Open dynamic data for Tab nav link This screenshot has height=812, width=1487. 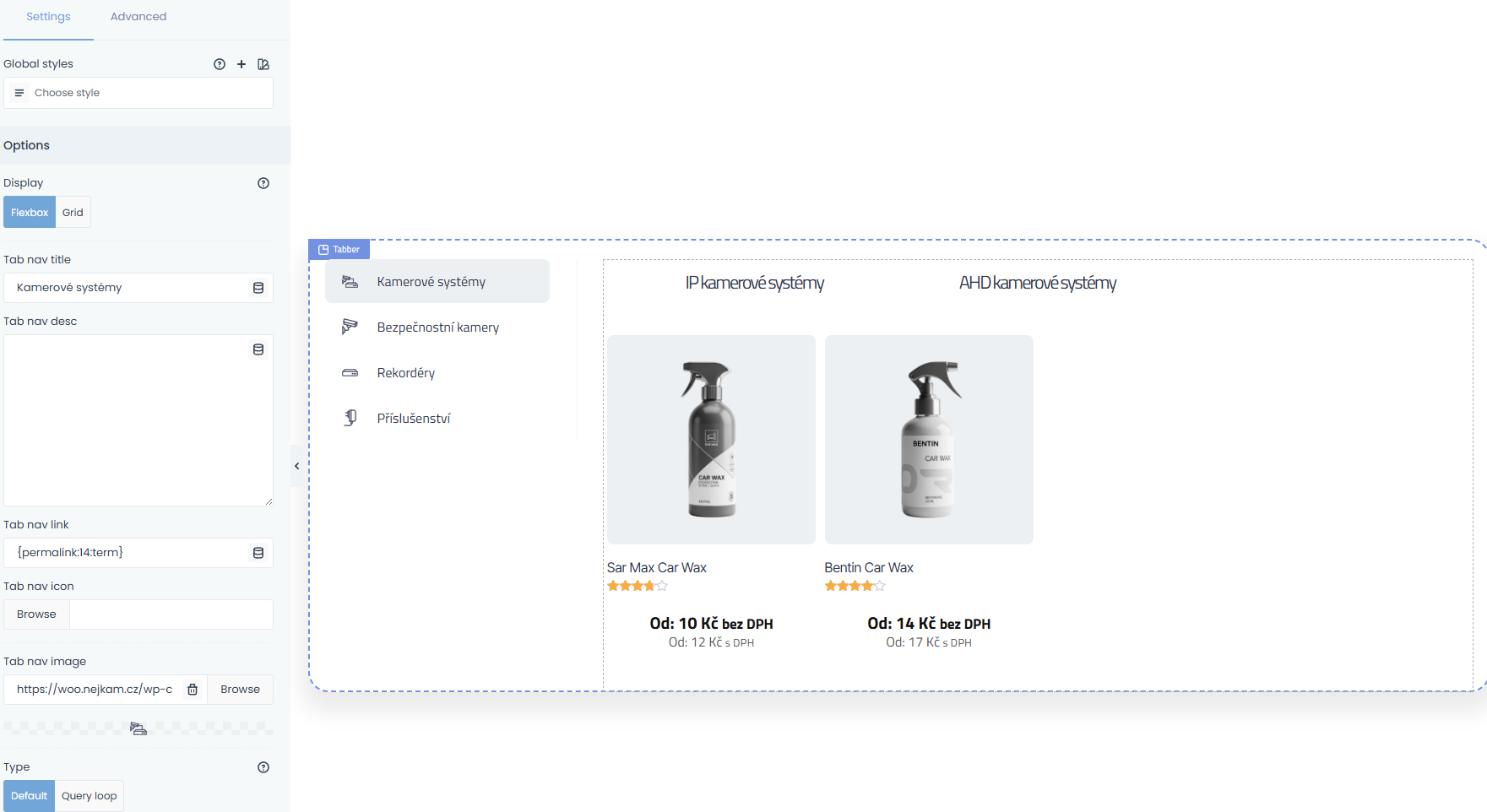coord(258,553)
